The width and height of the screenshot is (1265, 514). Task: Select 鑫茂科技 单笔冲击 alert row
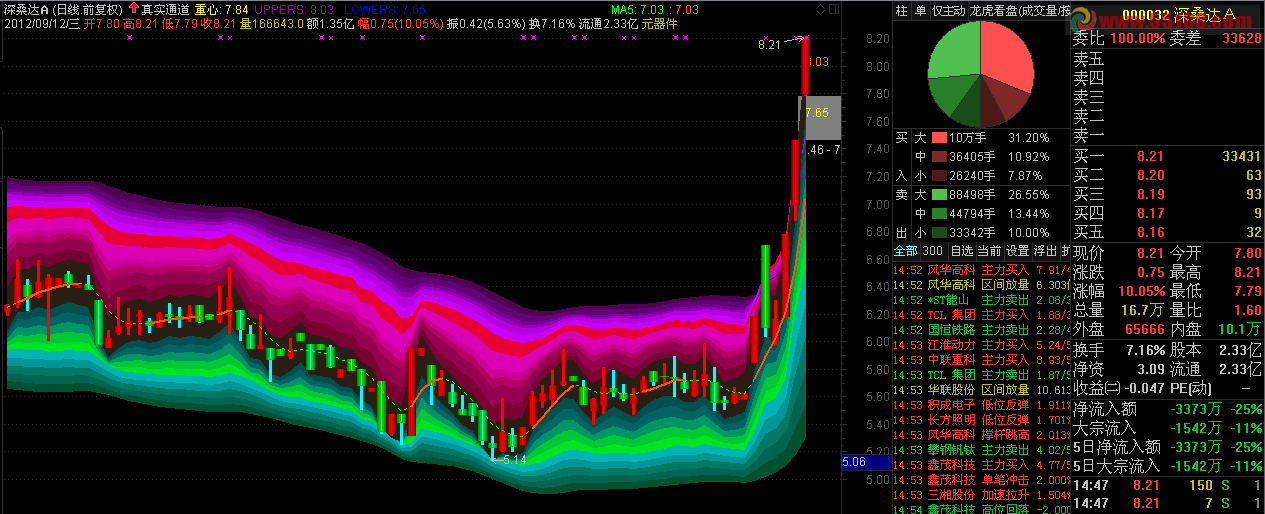979,480
